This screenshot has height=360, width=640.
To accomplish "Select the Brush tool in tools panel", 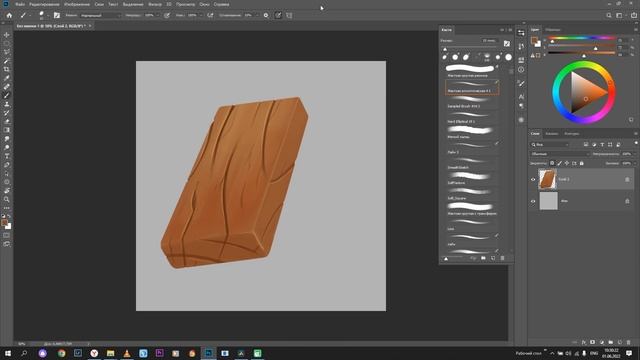I will [7, 95].
